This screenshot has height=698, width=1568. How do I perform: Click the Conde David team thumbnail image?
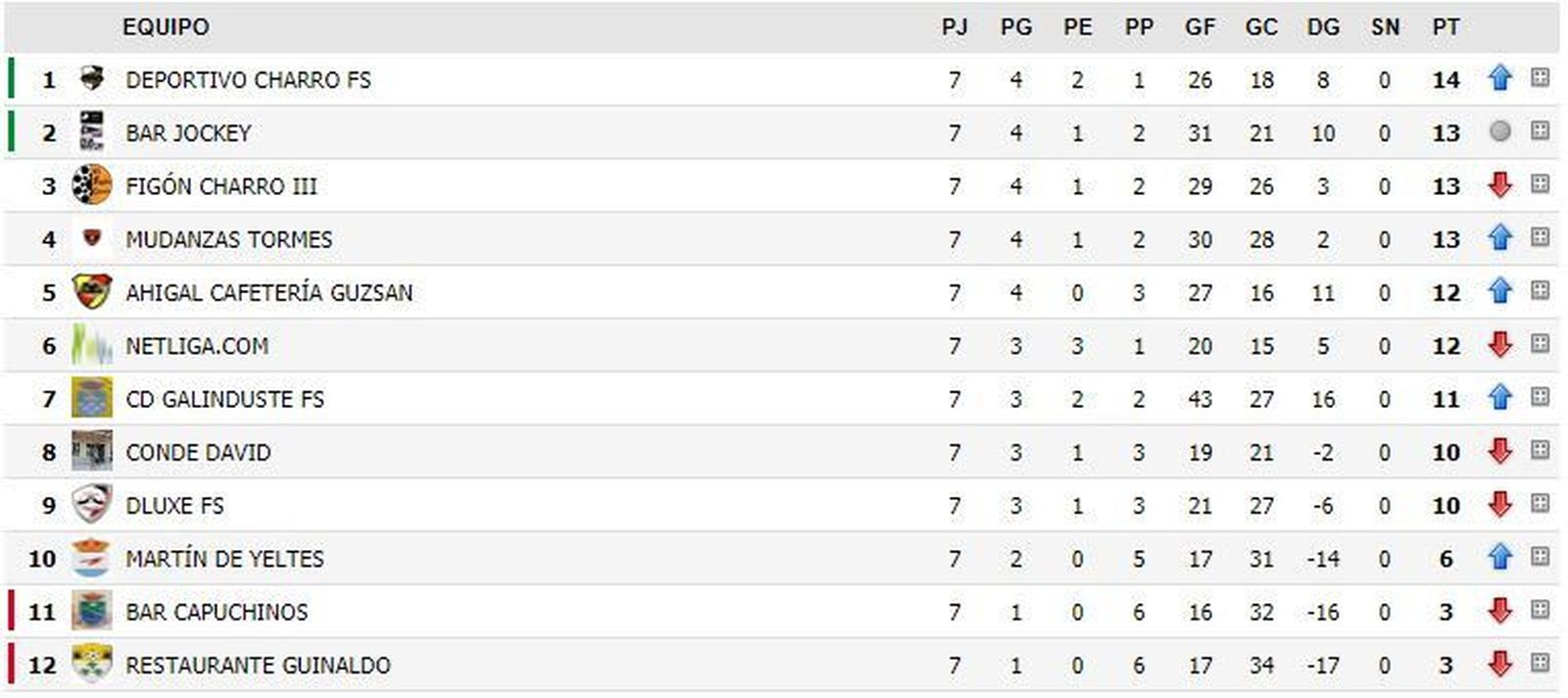click(91, 452)
